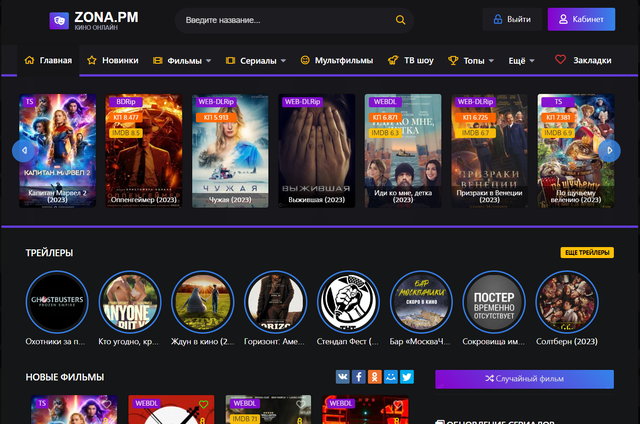Click the home icon beside Главная

(29, 60)
